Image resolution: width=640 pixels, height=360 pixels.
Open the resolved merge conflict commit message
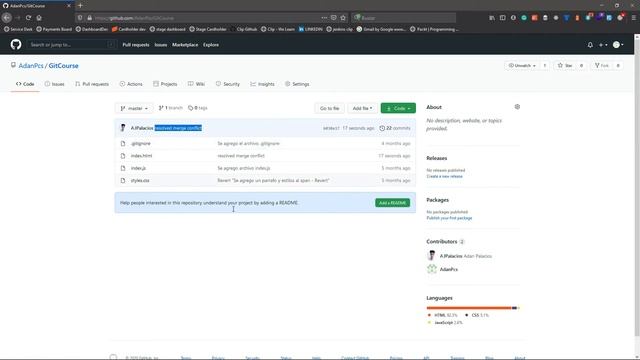click(x=178, y=128)
